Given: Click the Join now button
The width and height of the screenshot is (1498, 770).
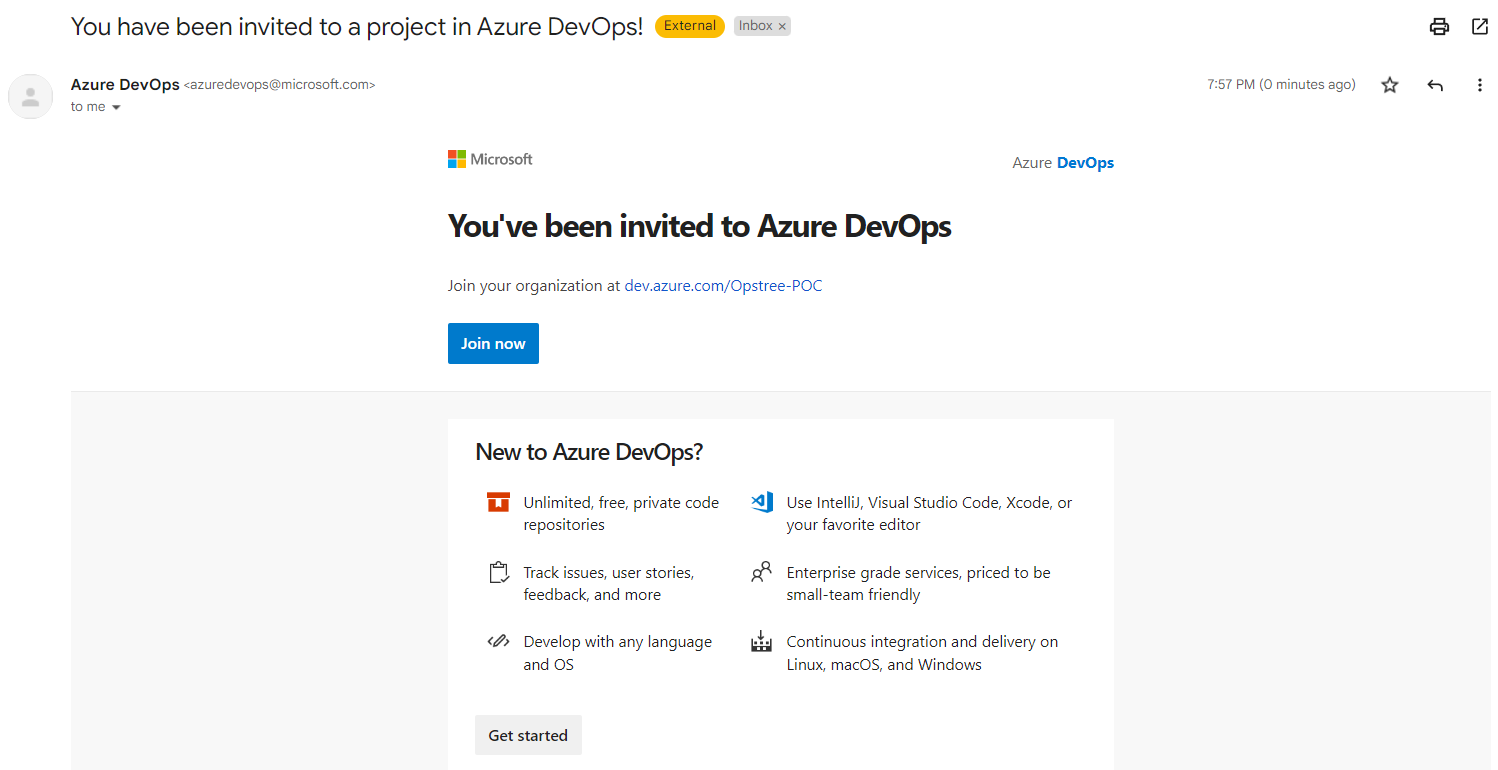Looking at the screenshot, I should tap(493, 344).
